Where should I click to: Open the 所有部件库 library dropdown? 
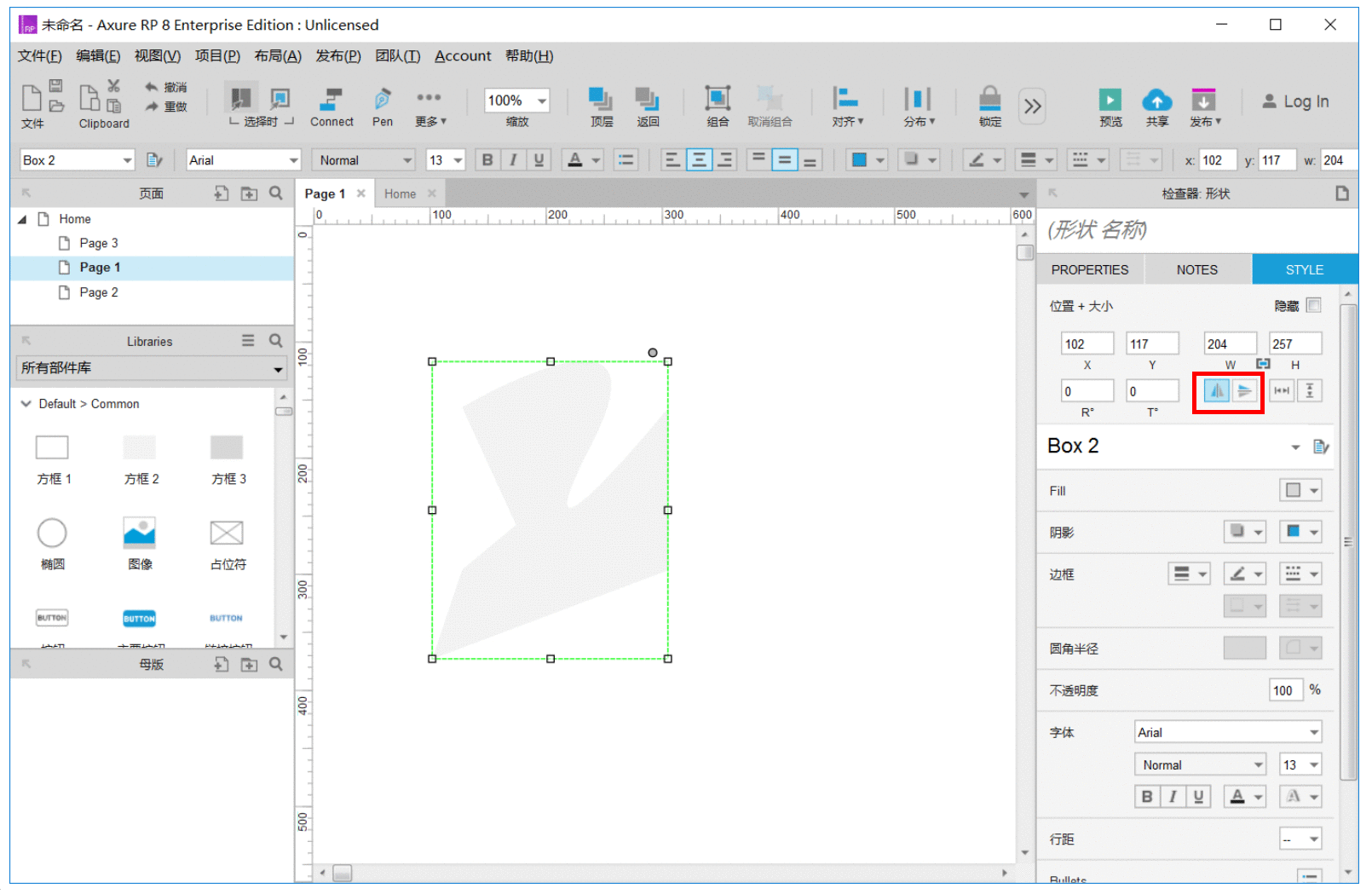coord(151,368)
